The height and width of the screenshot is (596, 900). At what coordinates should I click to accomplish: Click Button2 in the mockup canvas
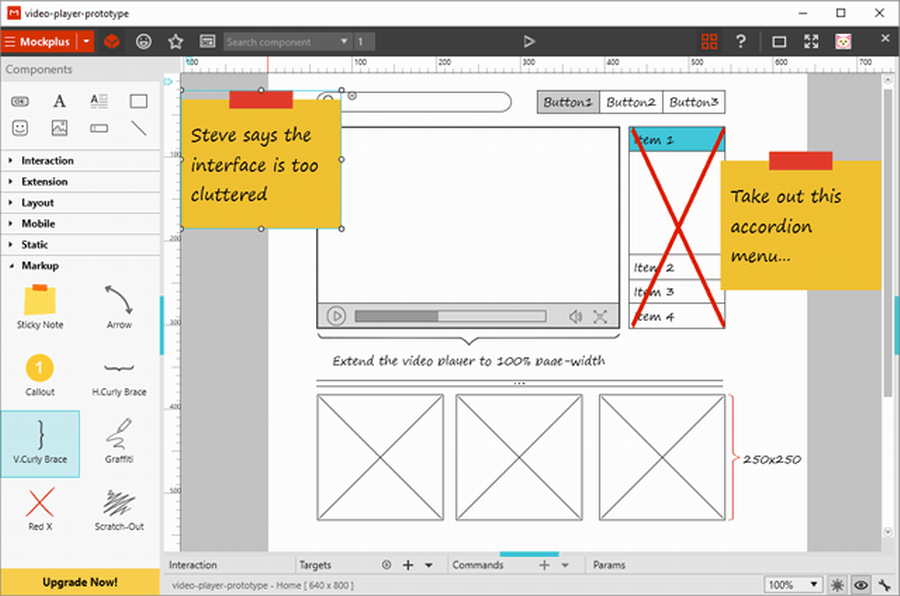pos(631,102)
